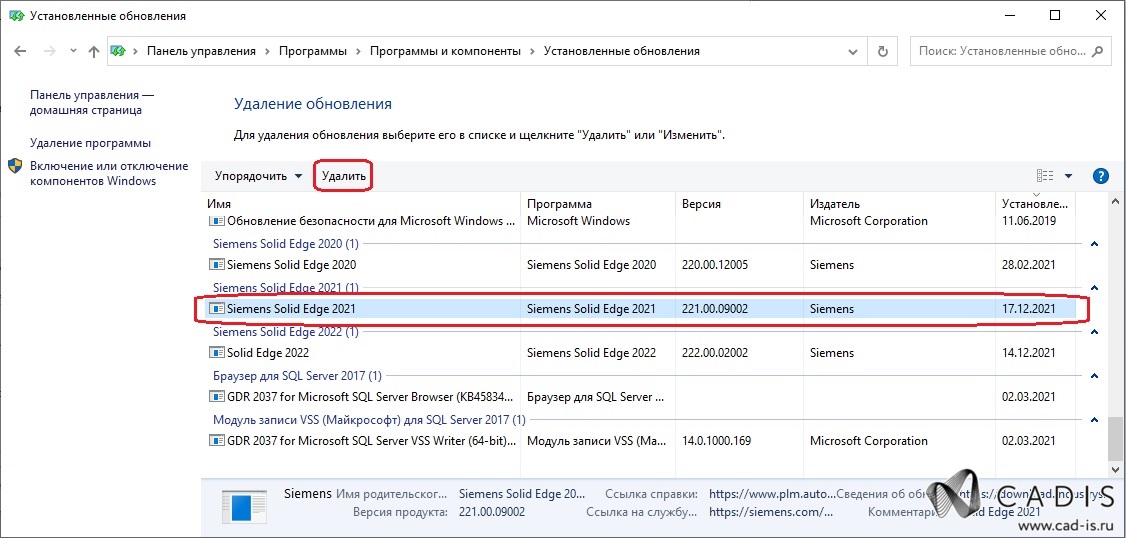Click icon of SQL Server Browser GDR item
Viewport: 1126px width, 538px height.
coord(216,396)
